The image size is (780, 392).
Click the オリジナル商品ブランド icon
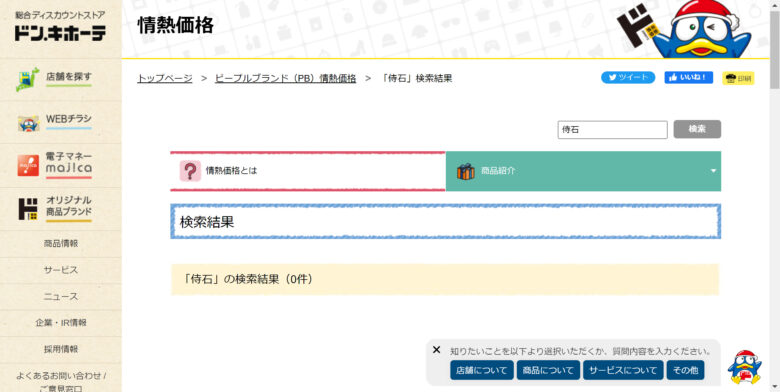(28, 209)
